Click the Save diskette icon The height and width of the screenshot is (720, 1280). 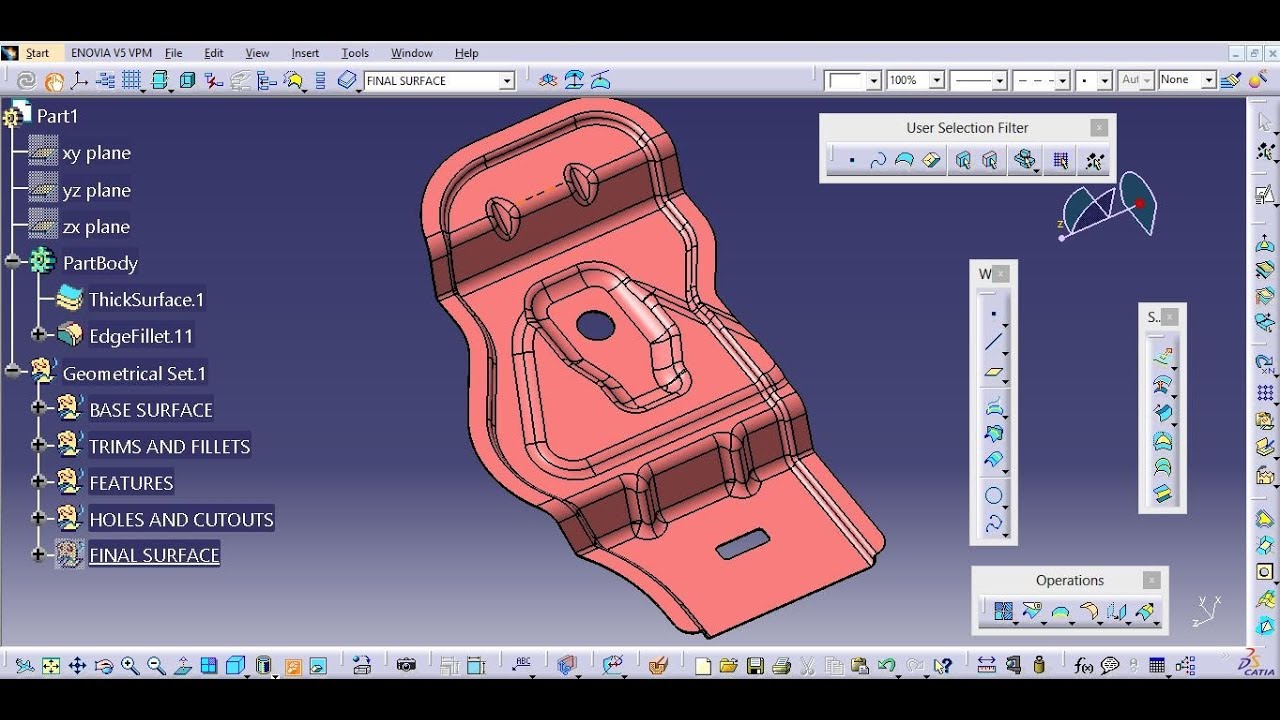click(755, 665)
